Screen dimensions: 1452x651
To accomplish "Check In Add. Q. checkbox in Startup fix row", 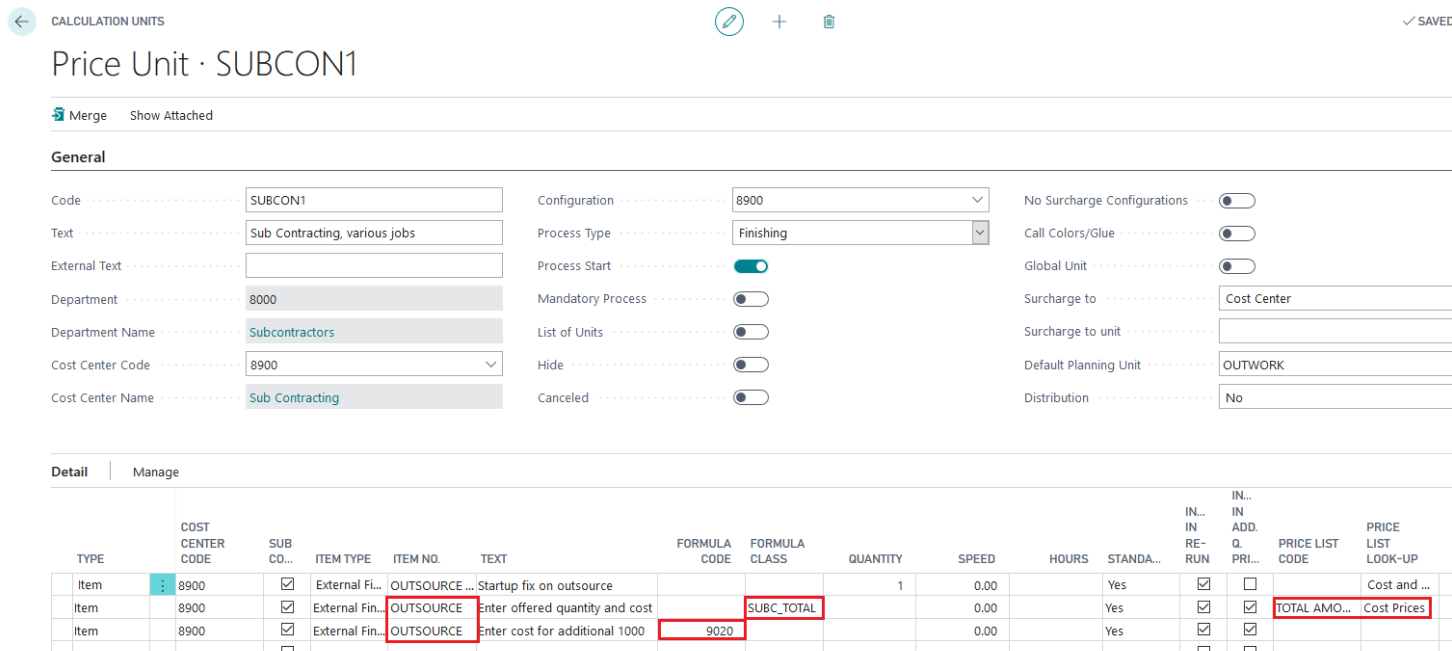I will pyautogui.click(x=1250, y=584).
